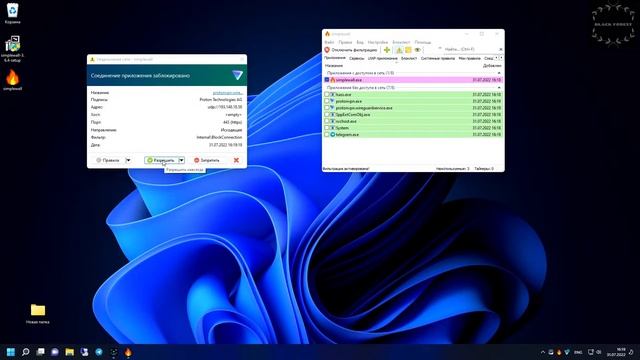The width and height of the screenshot is (640, 360).
Task: Open the 'Настройки' menu in simplewall
Action: pyautogui.click(x=378, y=42)
